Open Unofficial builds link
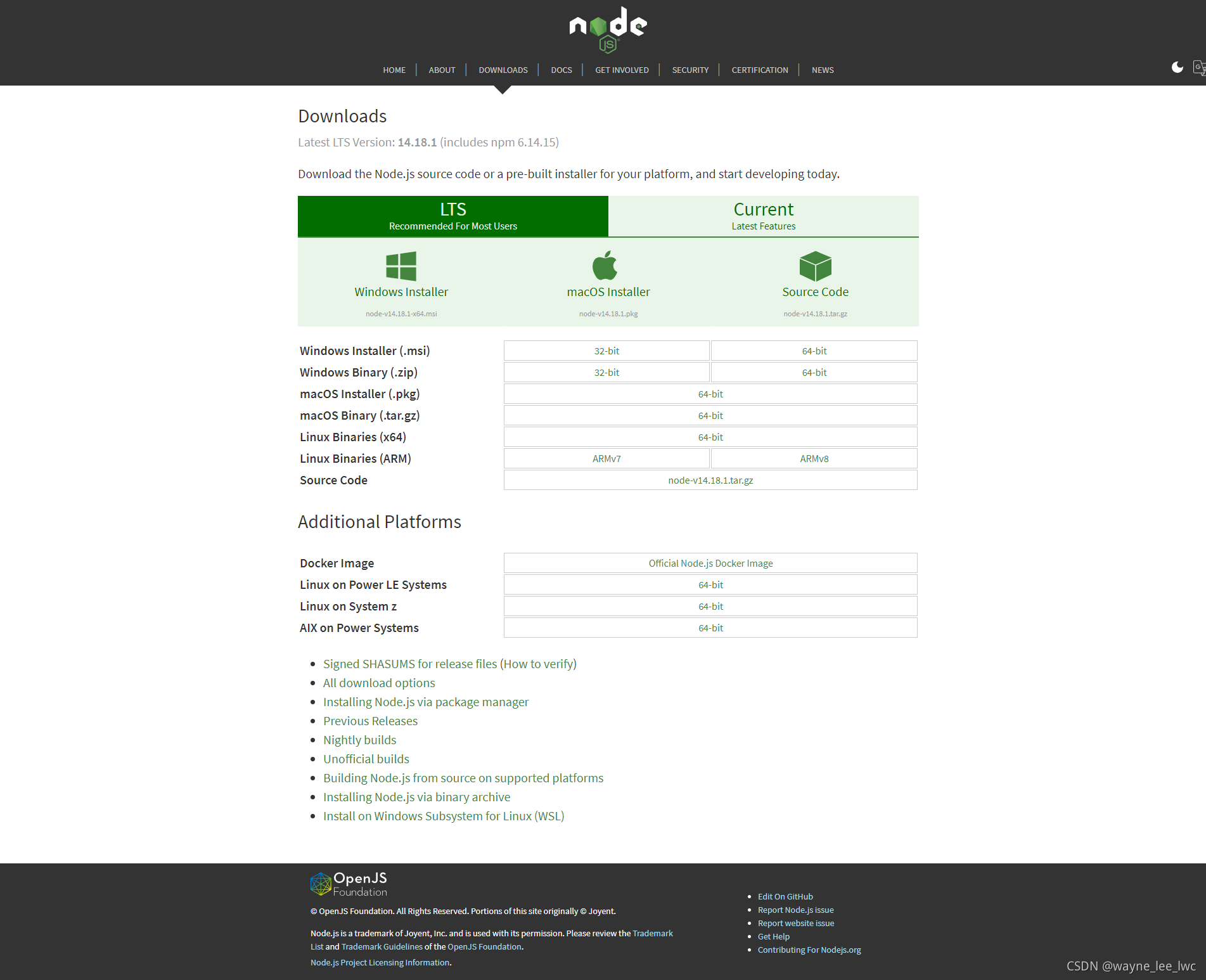This screenshot has height=980, width=1206. point(366,759)
